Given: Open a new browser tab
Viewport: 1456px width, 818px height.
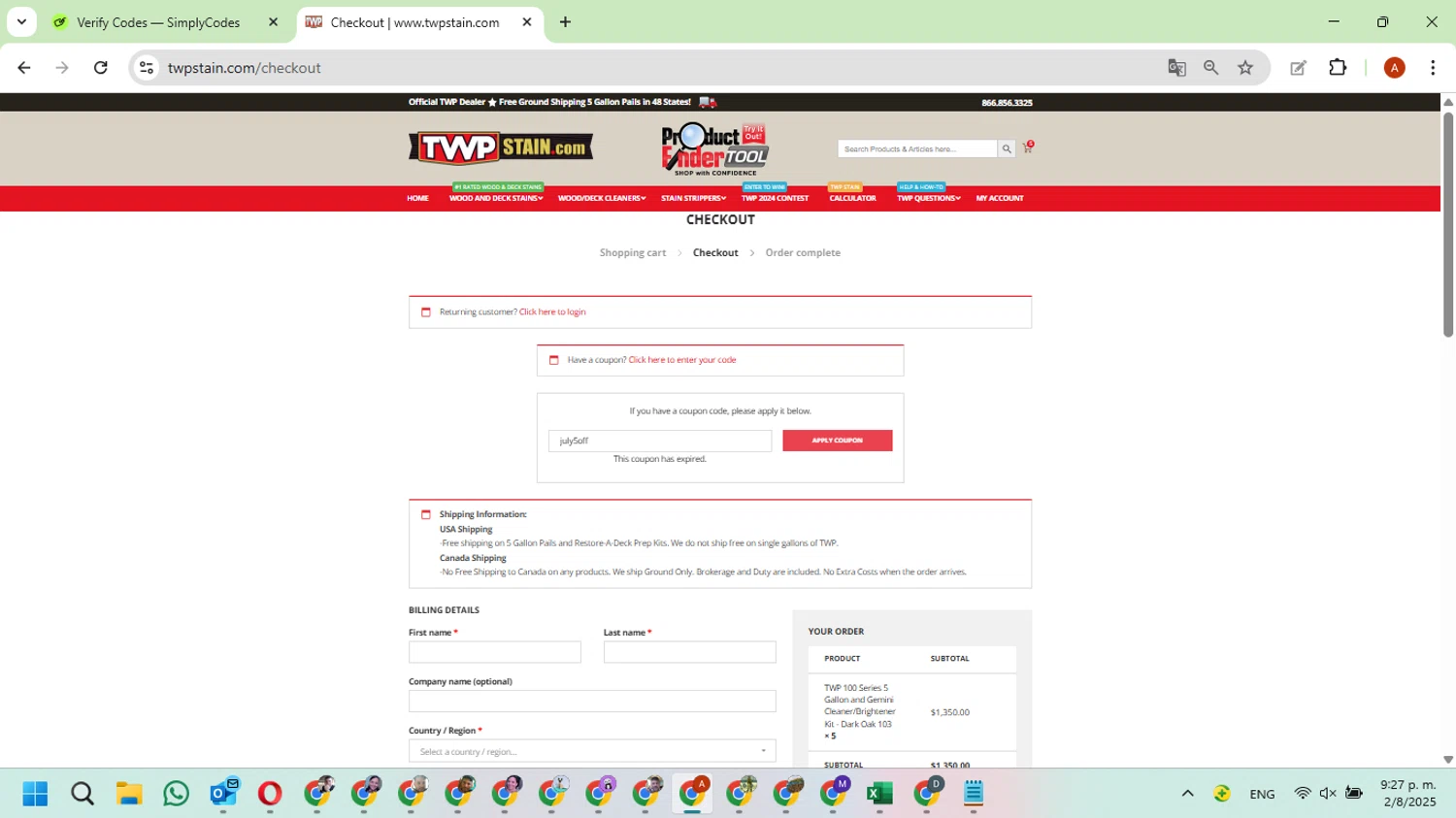Looking at the screenshot, I should pyautogui.click(x=565, y=22).
